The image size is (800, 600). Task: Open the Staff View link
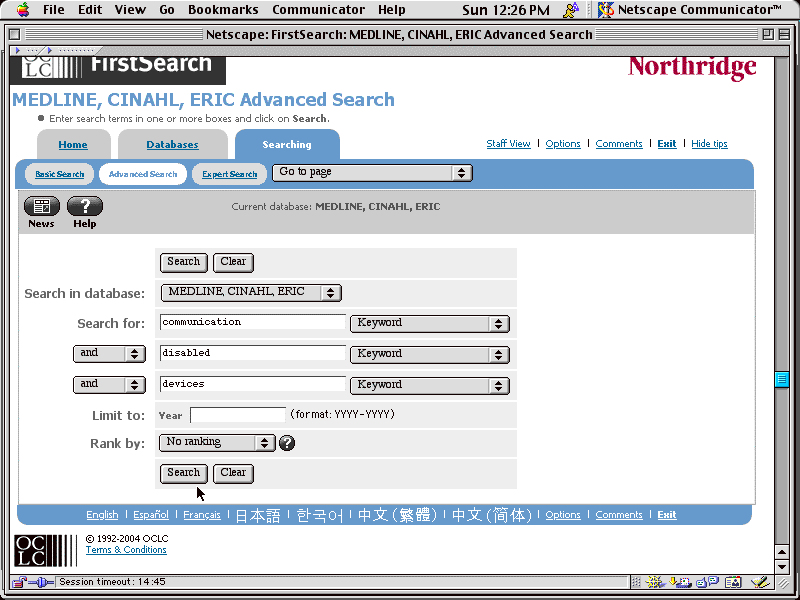pos(508,144)
